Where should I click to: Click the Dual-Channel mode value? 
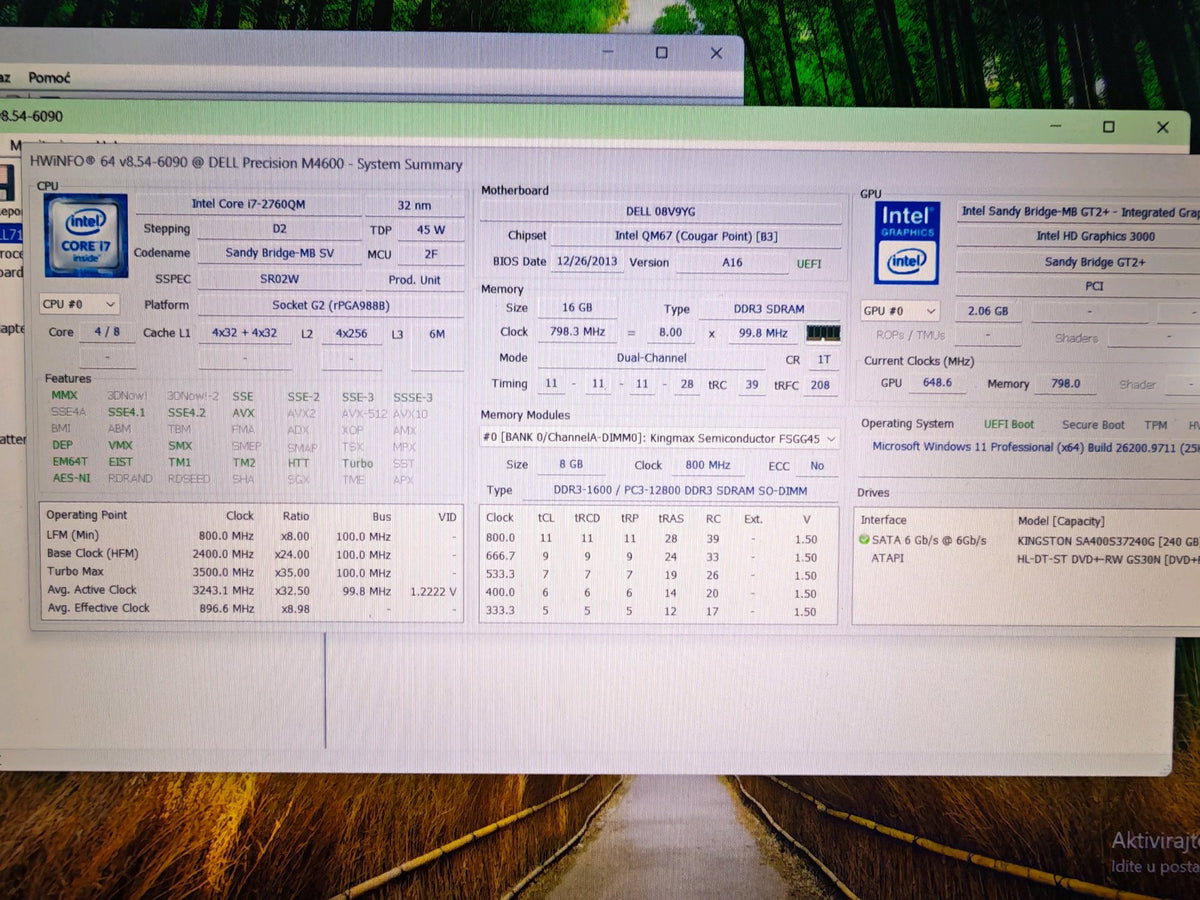point(652,358)
